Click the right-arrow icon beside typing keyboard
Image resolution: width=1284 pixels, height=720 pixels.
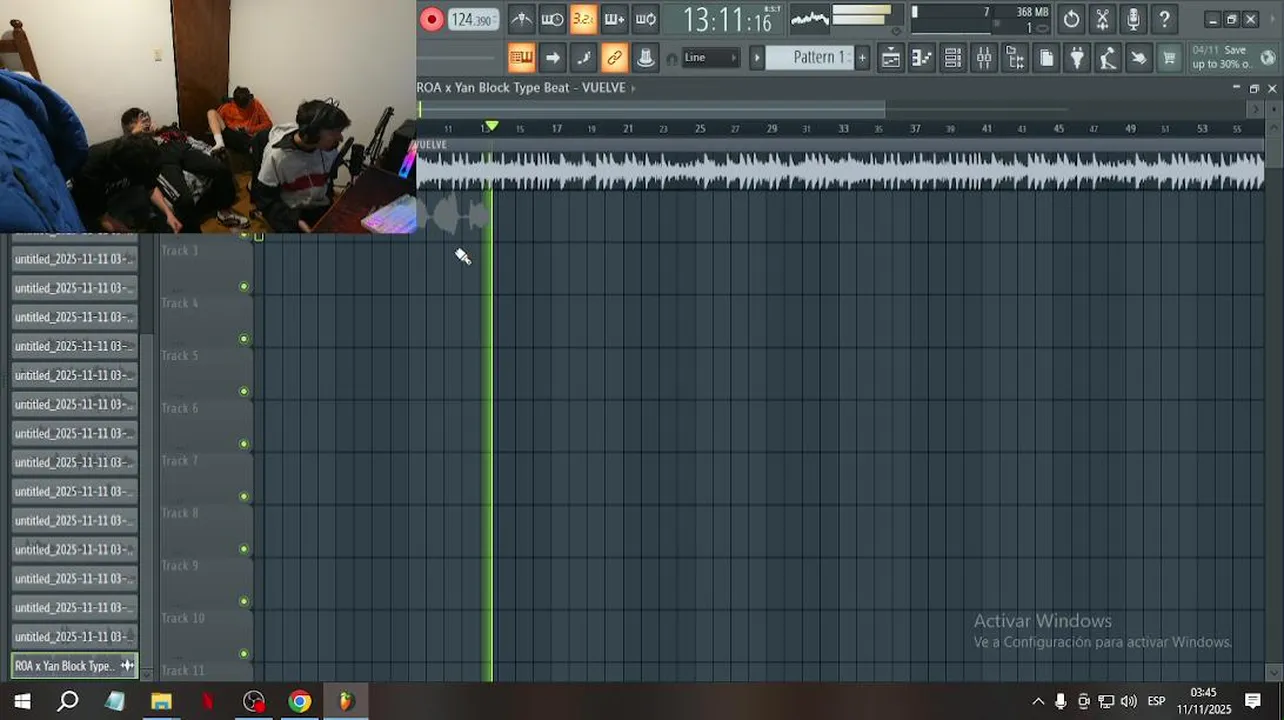(552, 58)
